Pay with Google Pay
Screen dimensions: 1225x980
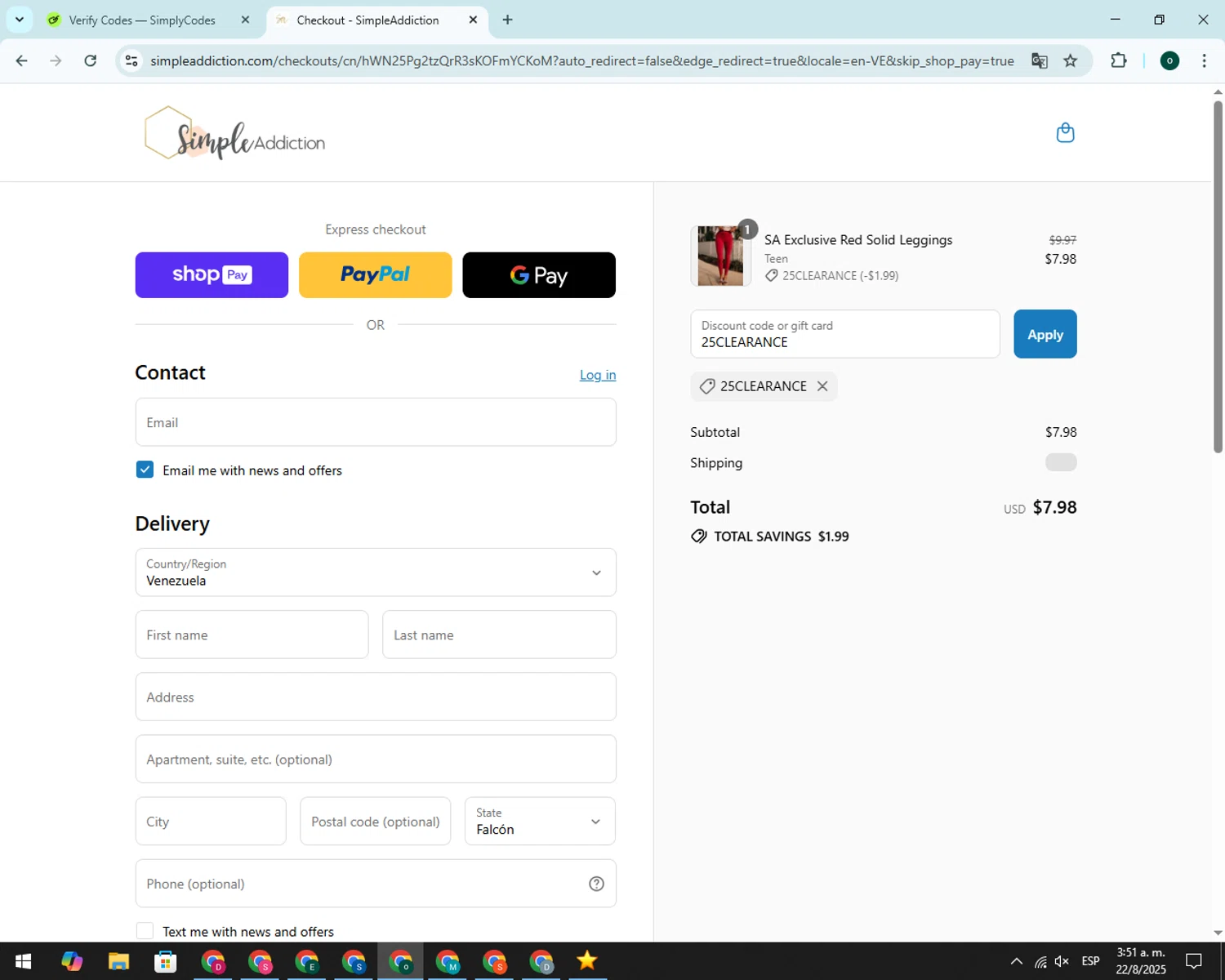[x=539, y=275]
